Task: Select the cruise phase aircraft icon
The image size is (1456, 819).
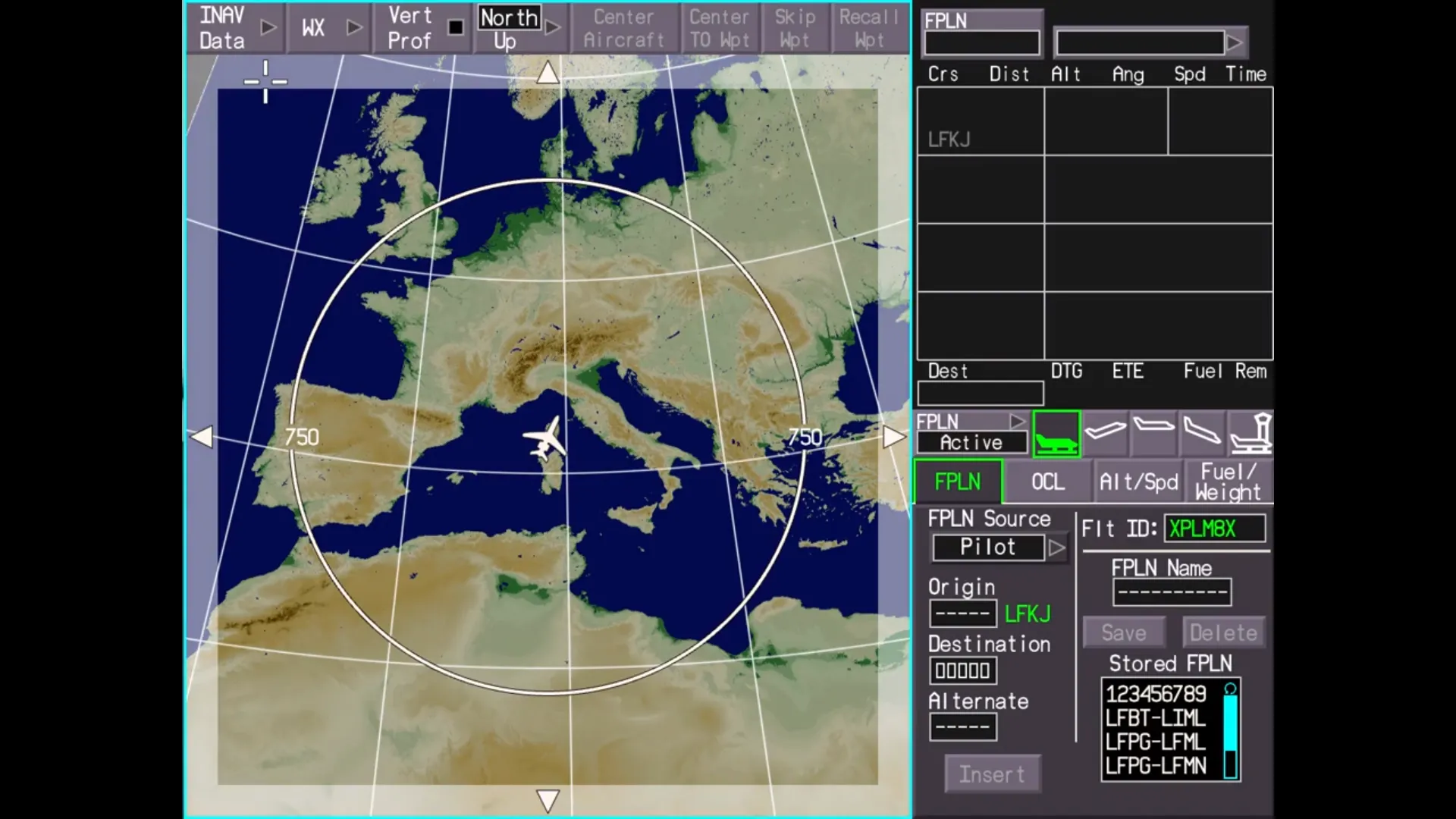Action: pyautogui.click(x=1153, y=432)
